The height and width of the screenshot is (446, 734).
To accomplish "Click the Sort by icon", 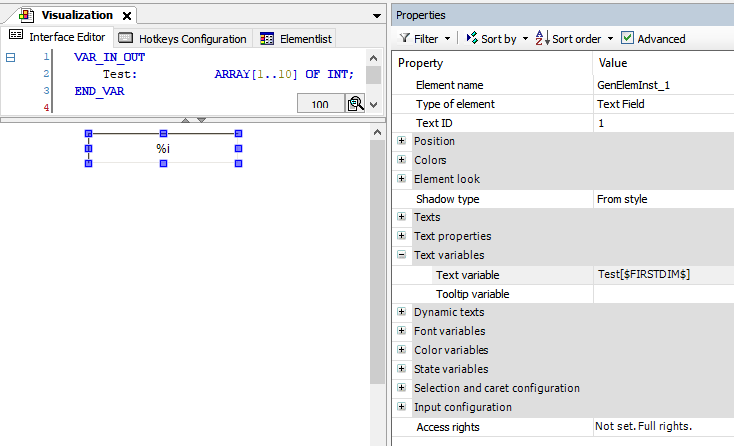I will (471, 39).
